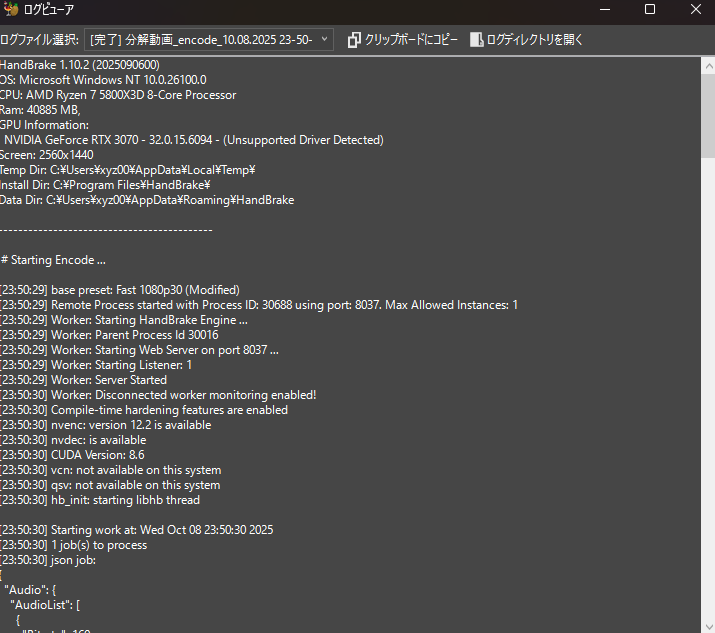
Task: Minimize the log viewer window
Action: [x=604, y=10]
